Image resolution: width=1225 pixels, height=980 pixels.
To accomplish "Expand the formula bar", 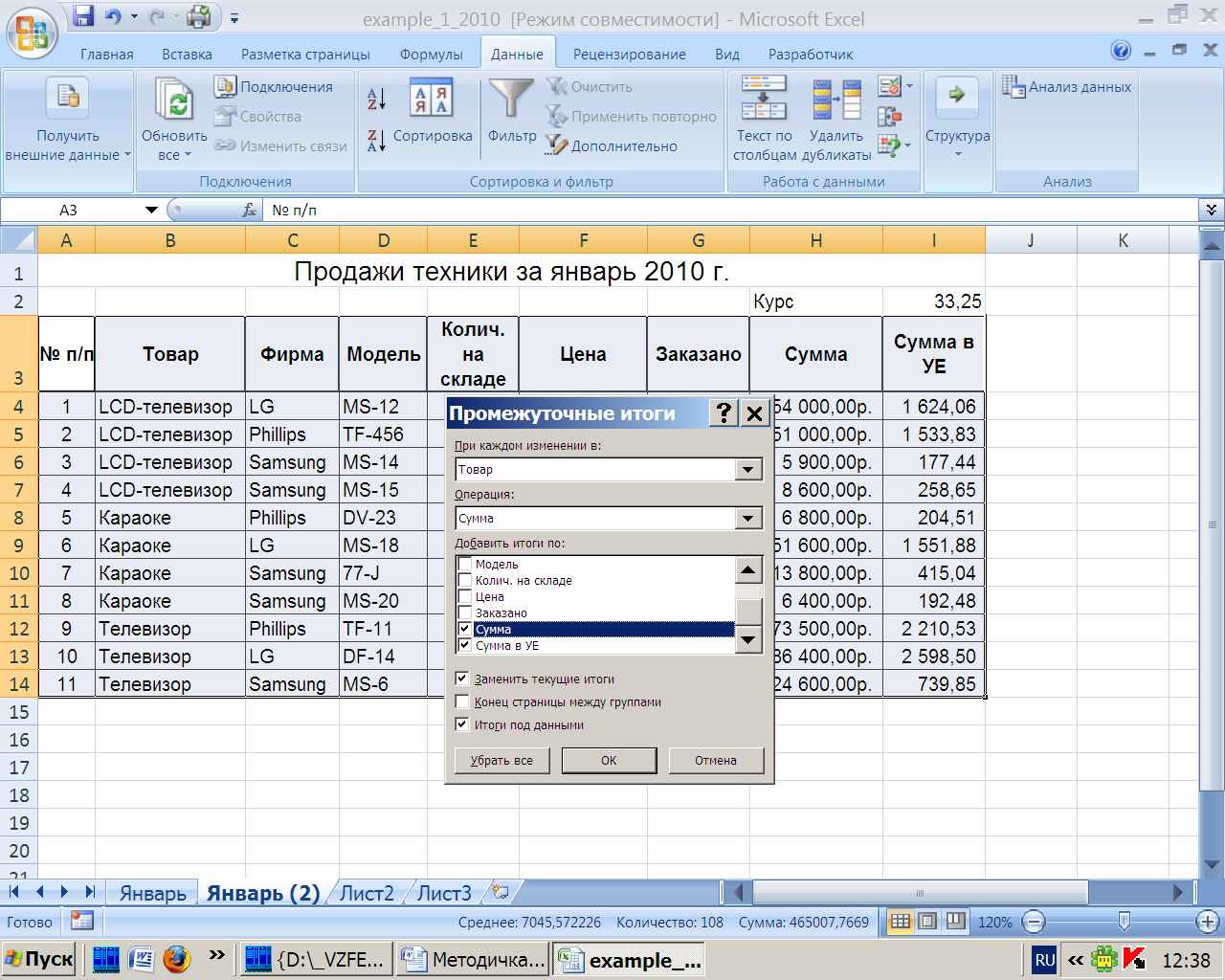I will point(1212,210).
